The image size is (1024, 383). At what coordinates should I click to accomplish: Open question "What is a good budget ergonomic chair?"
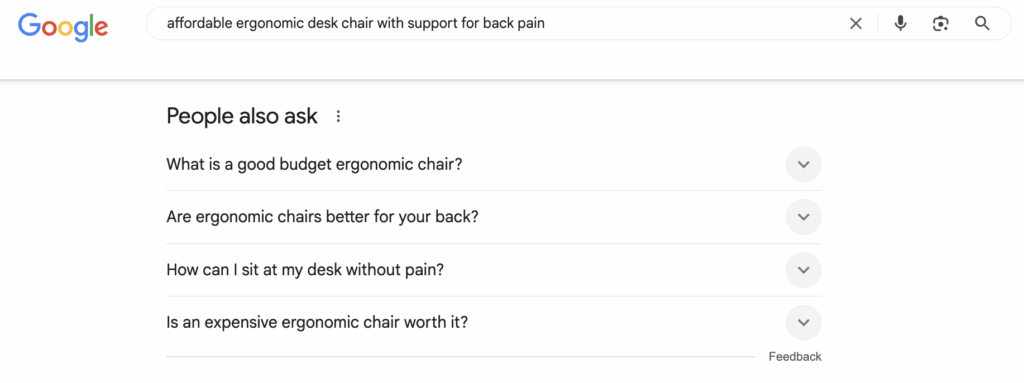(494, 164)
